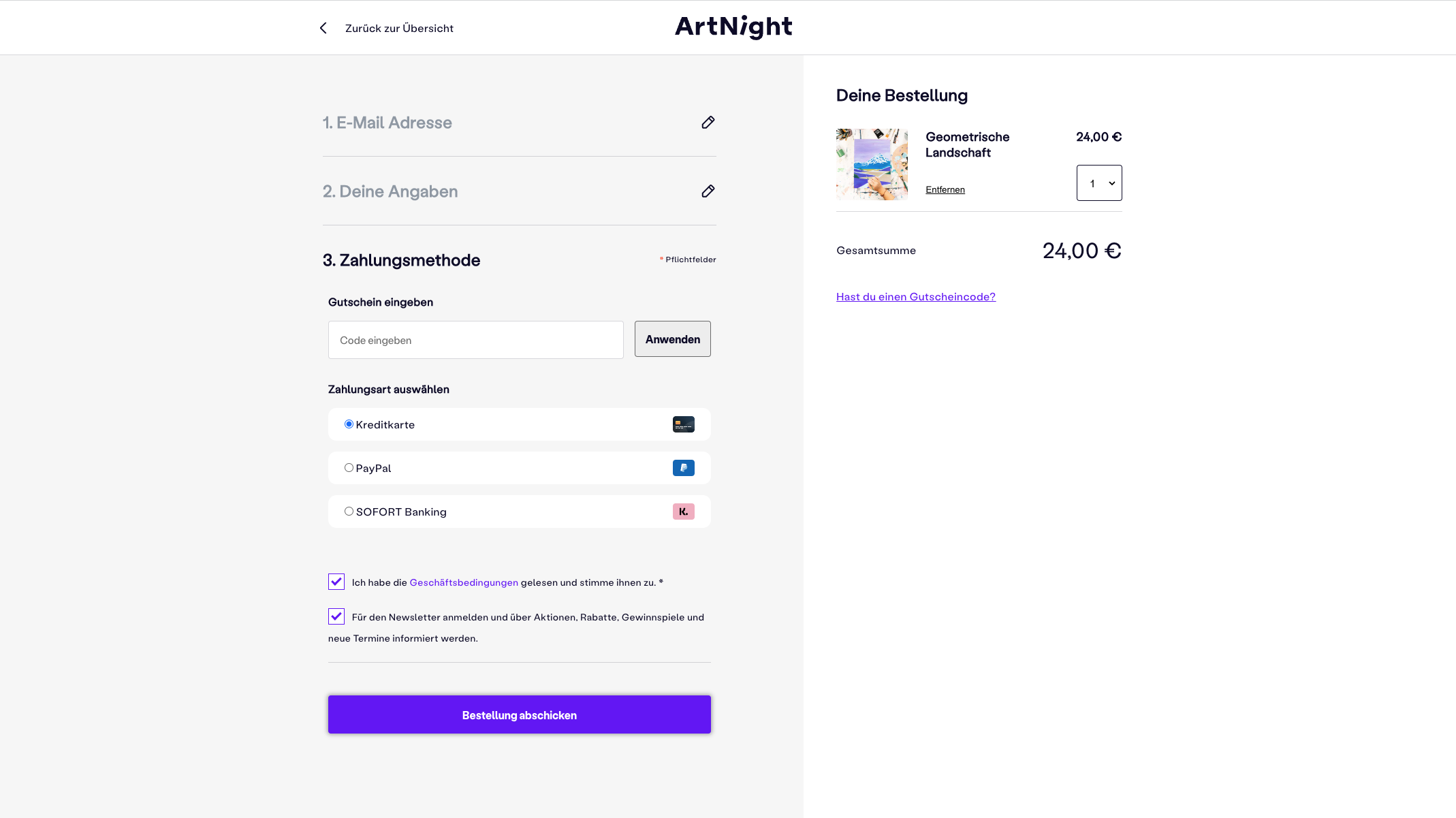Expand the E-Mail Adresse step
Viewport: 1456px width, 818px height.
tap(387, 123)
